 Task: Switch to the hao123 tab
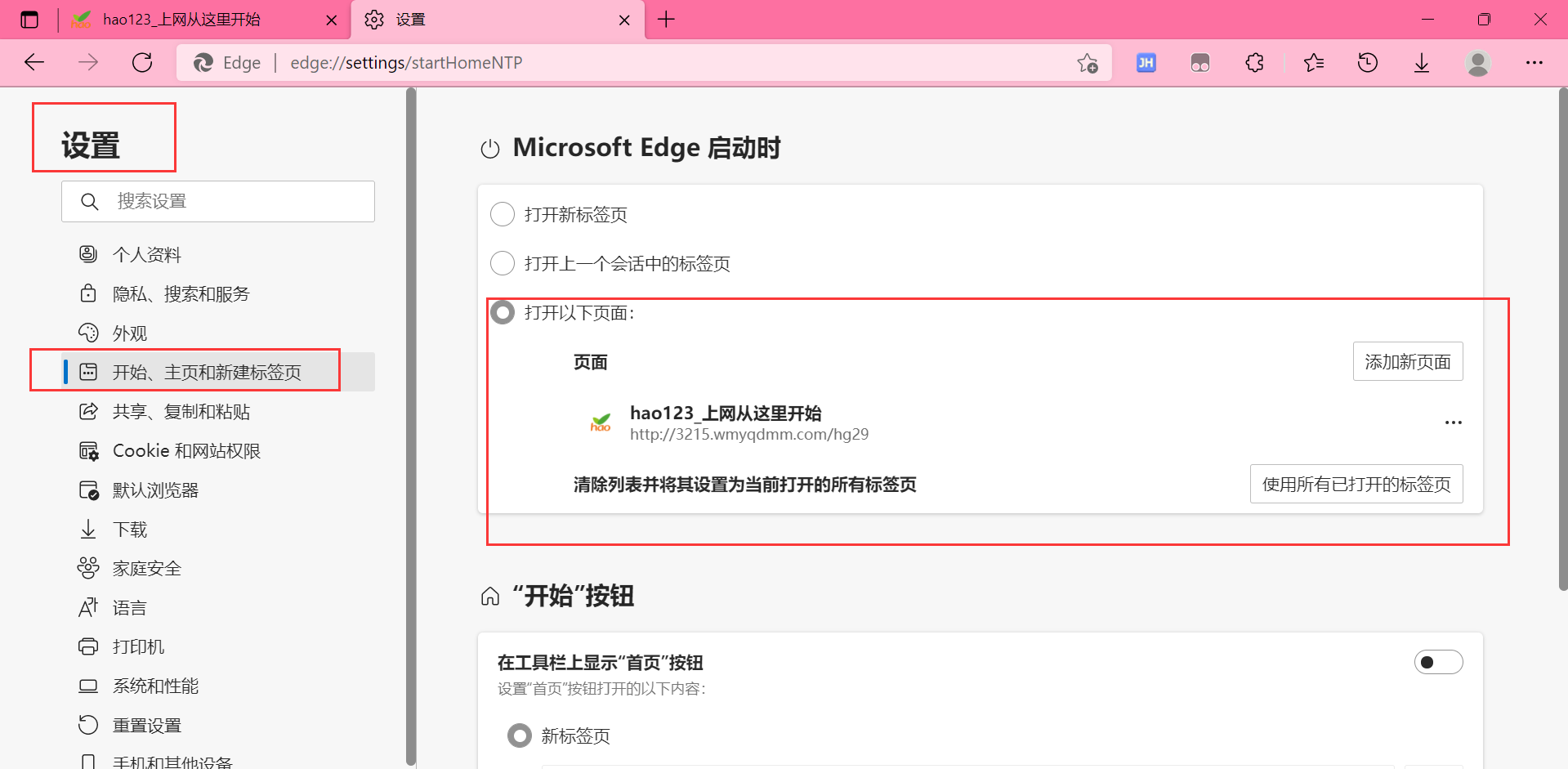point(196,20)
